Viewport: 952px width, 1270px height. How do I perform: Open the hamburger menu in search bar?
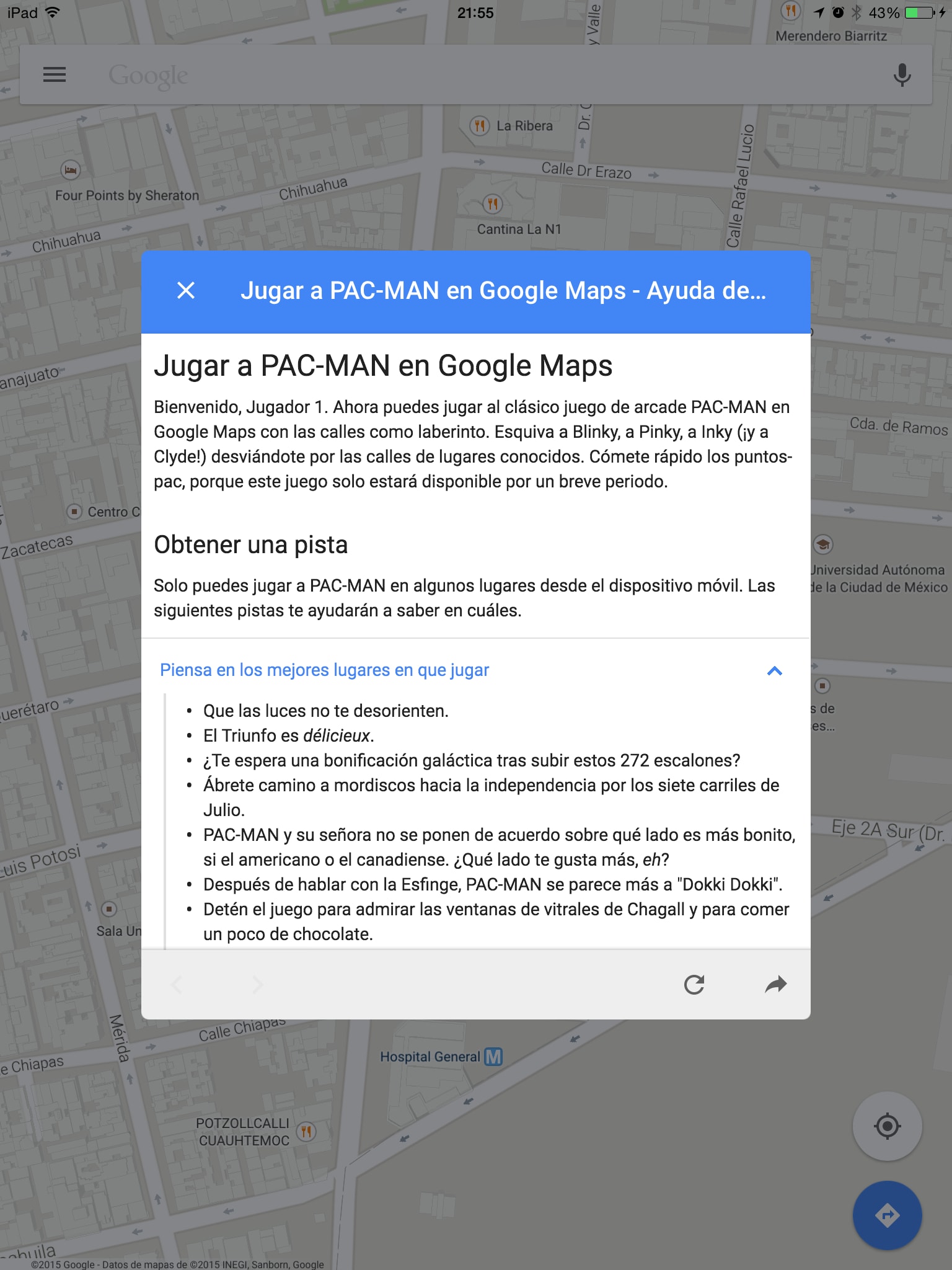pyautogui.click(x=55, y=75)
